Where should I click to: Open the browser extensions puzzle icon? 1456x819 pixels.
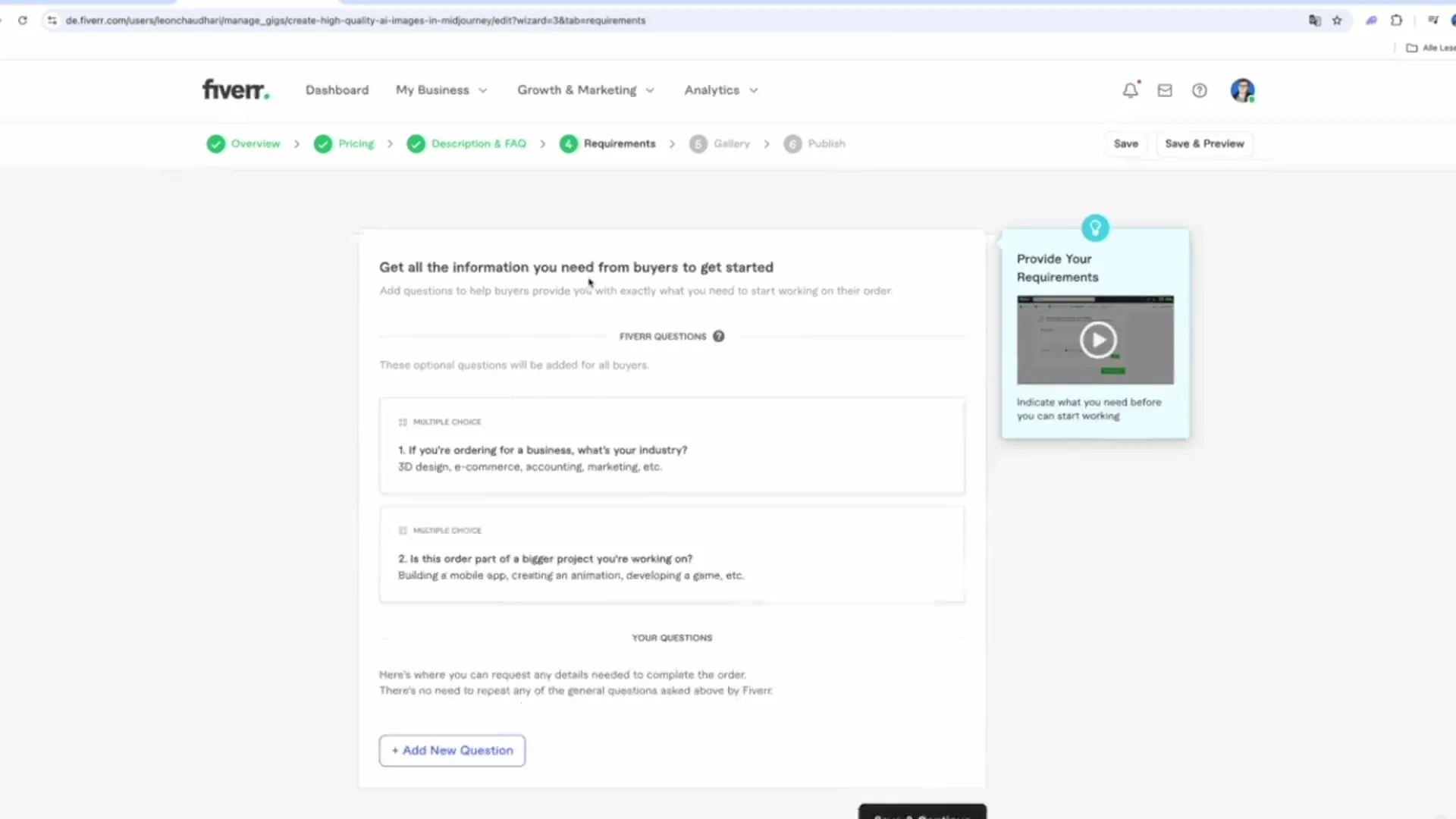tap(1396, 20)
